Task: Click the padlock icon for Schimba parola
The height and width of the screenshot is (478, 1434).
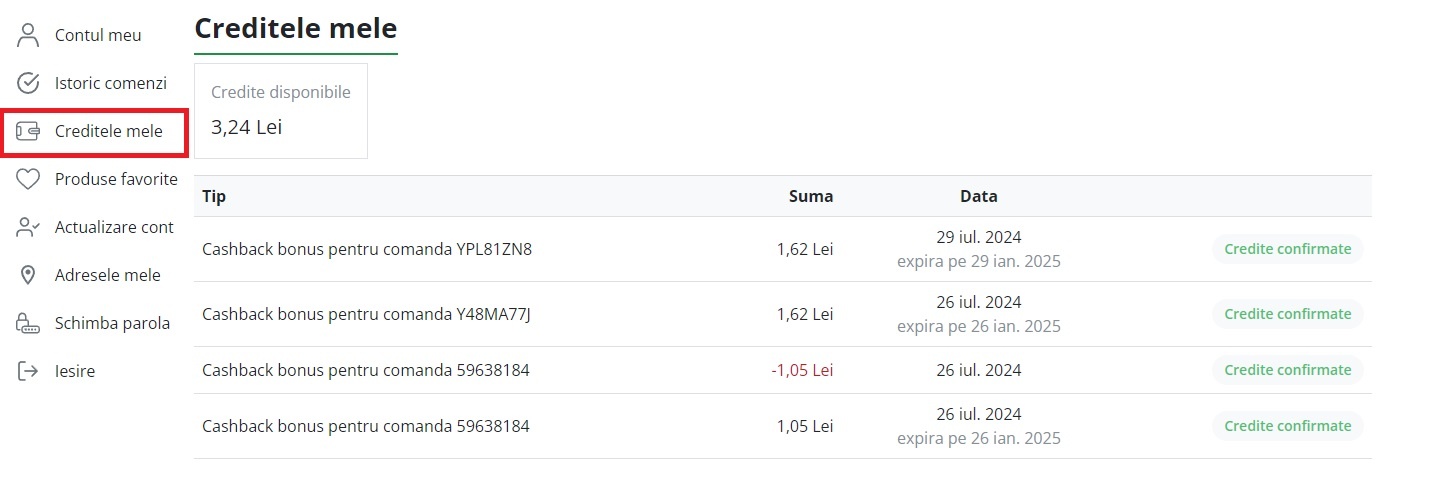Action: pos(28,323)
